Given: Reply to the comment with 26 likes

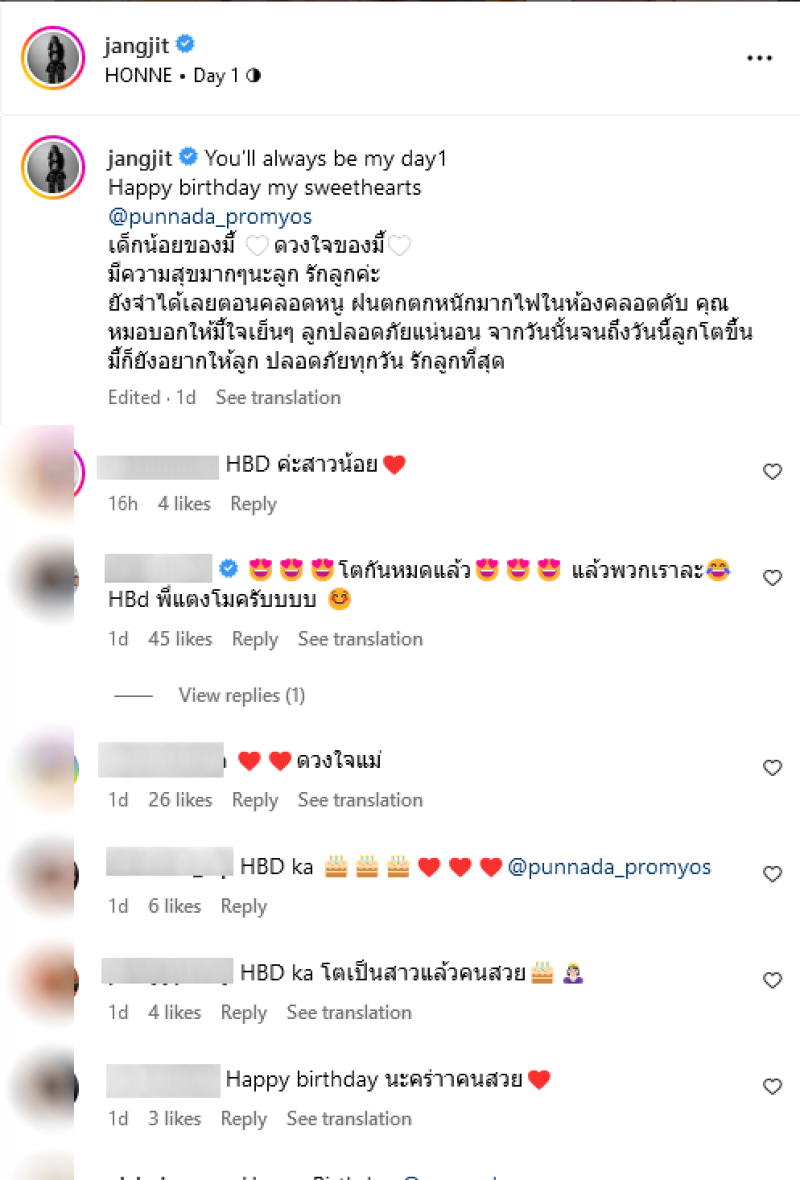Looking at the screenshot, I should 254,800.
